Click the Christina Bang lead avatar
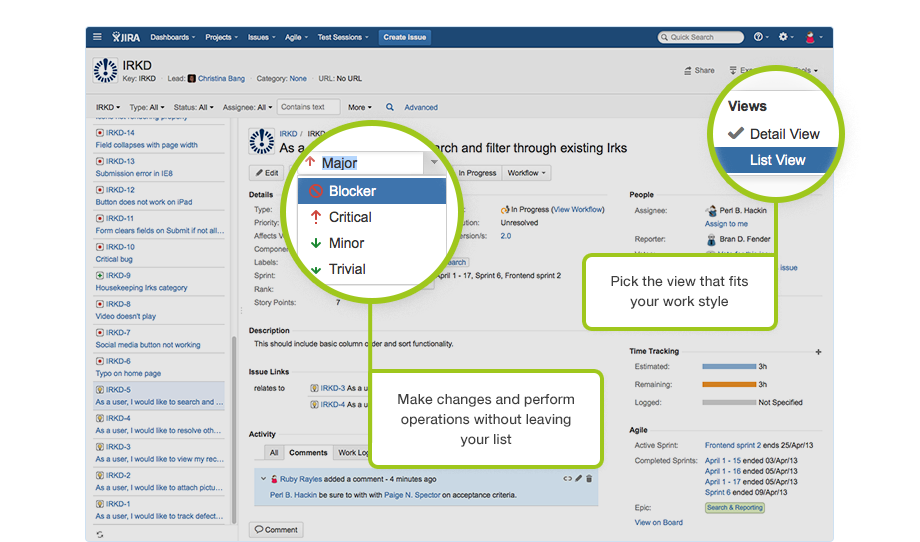This screenshot has height=542, width=920. 191,79
